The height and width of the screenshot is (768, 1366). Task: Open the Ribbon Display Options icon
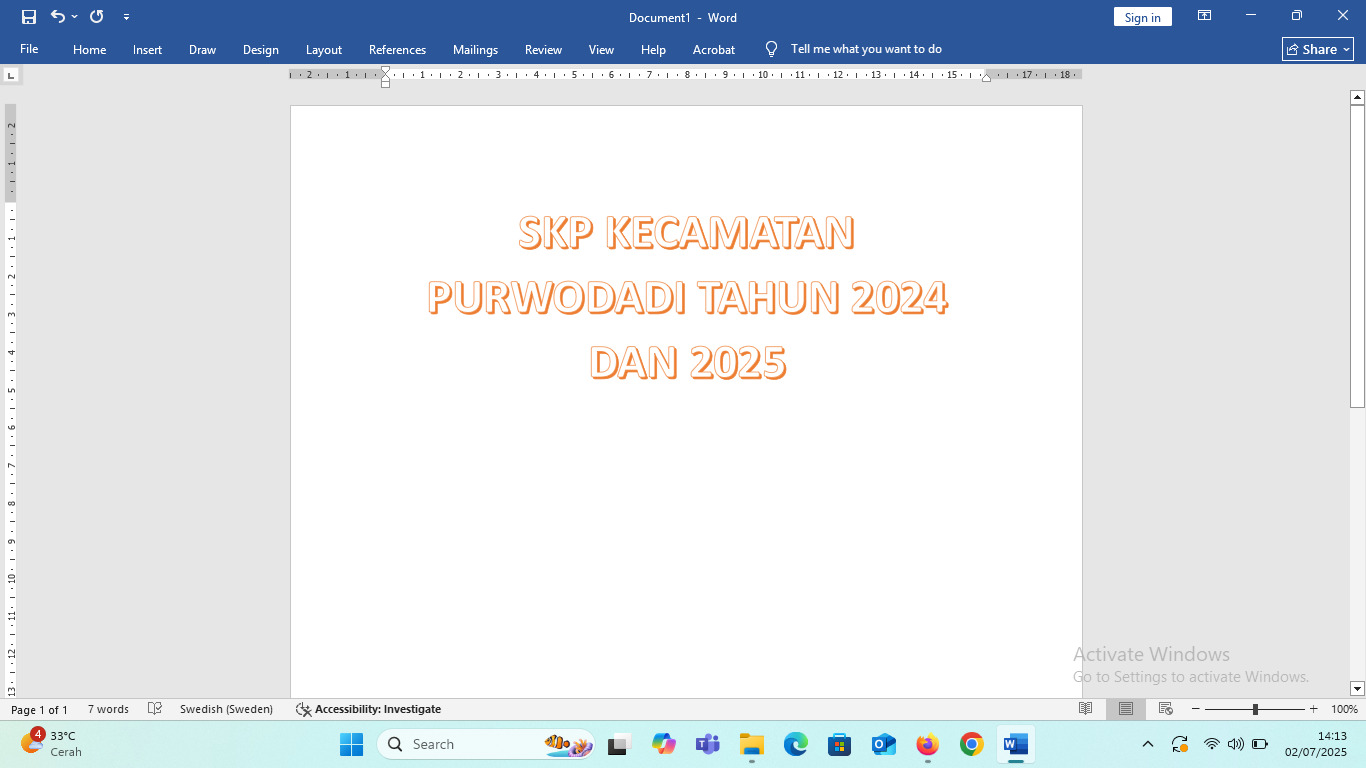pos(1205,16)
